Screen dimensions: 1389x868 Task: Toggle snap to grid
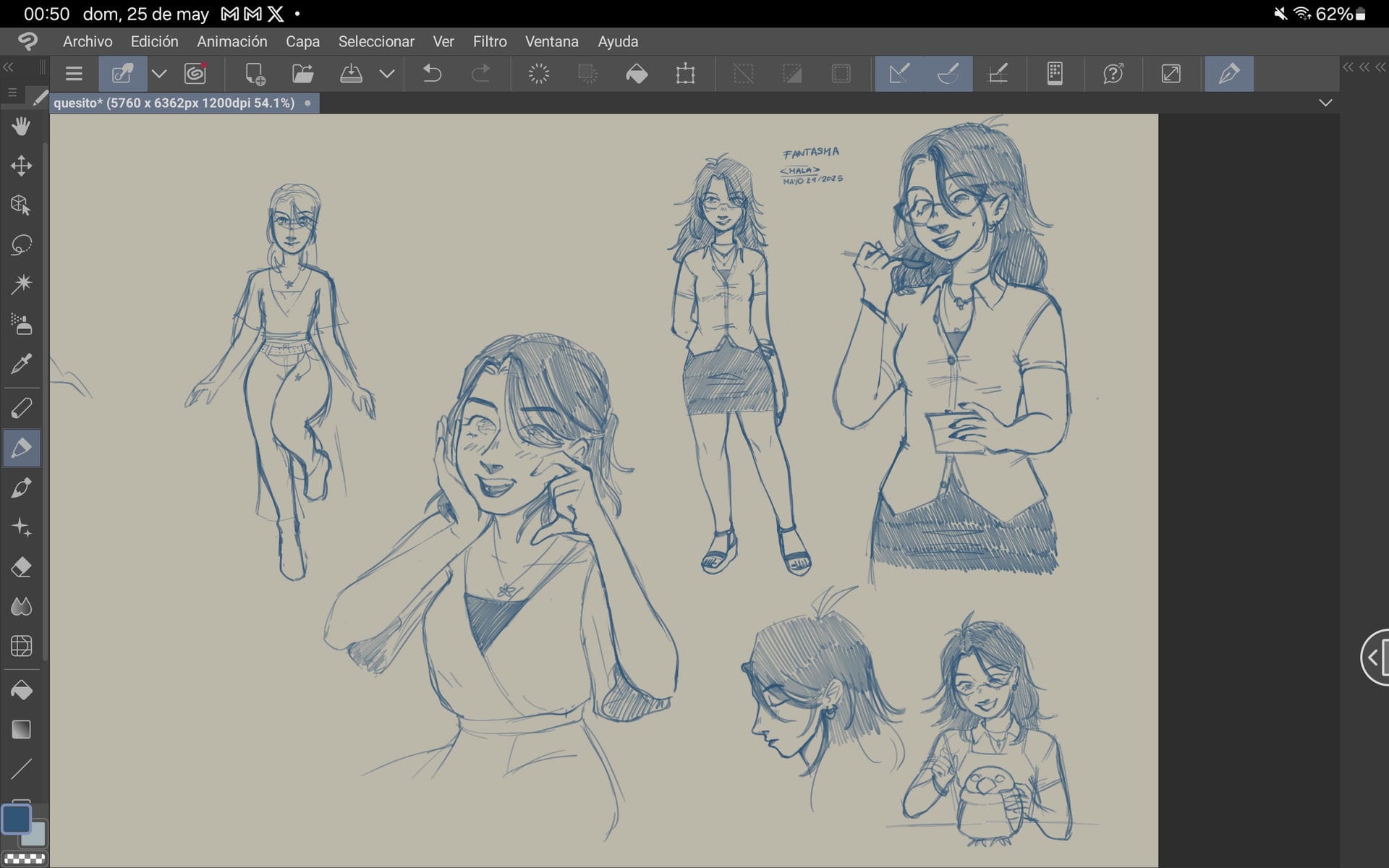click(x=998, y=74)
